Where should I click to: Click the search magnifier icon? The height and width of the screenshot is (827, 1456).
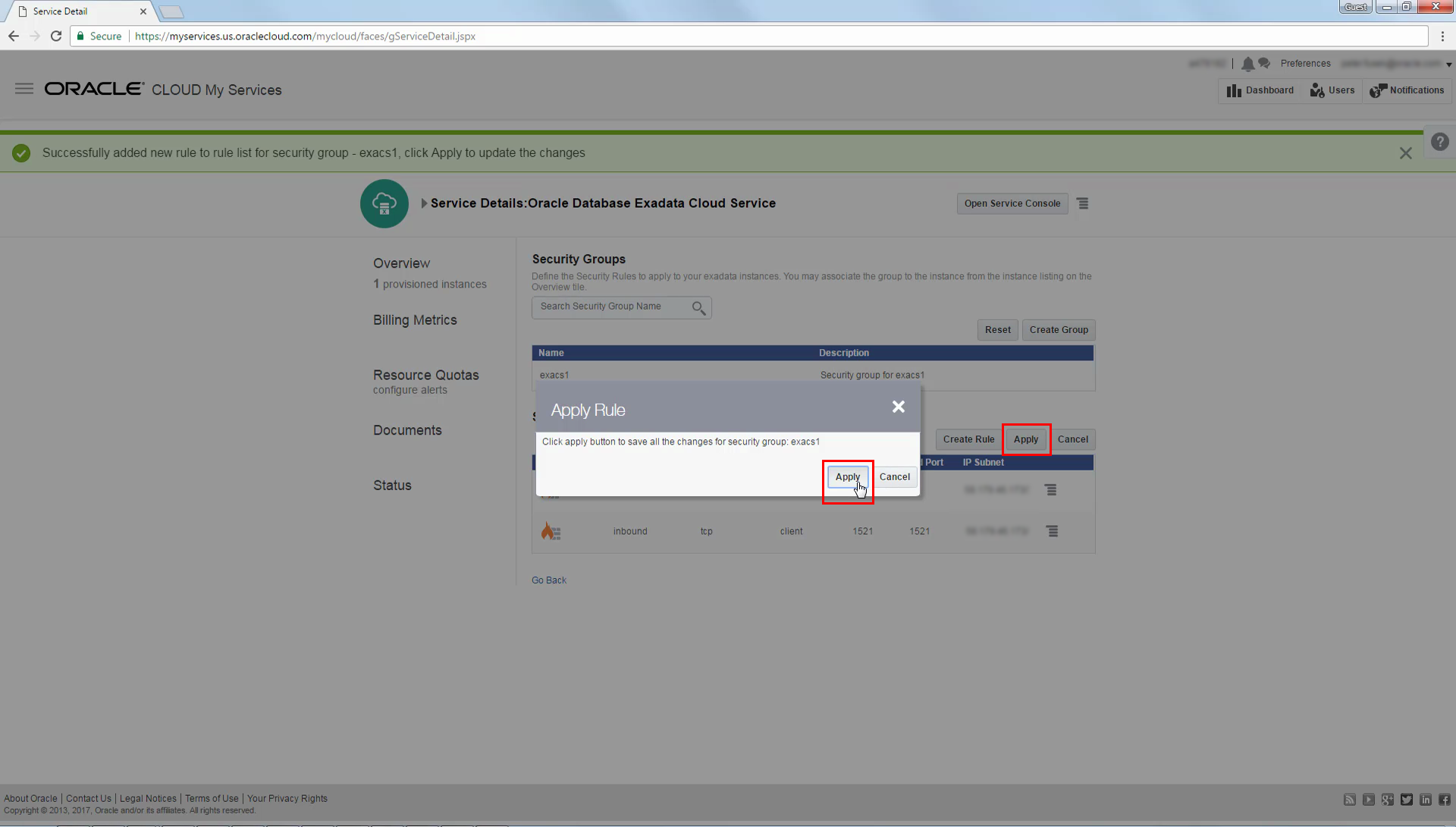(x=698, y=307)
